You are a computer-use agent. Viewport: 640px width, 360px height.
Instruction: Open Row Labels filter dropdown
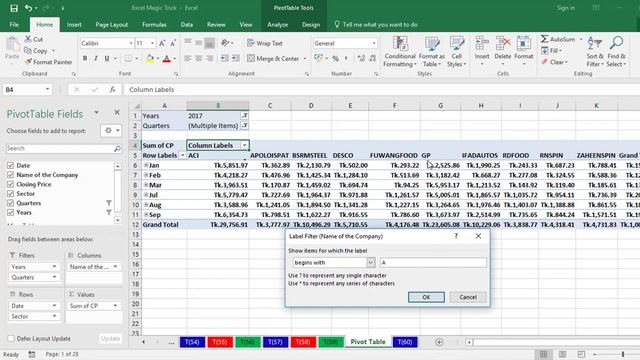tap(182, 156)
